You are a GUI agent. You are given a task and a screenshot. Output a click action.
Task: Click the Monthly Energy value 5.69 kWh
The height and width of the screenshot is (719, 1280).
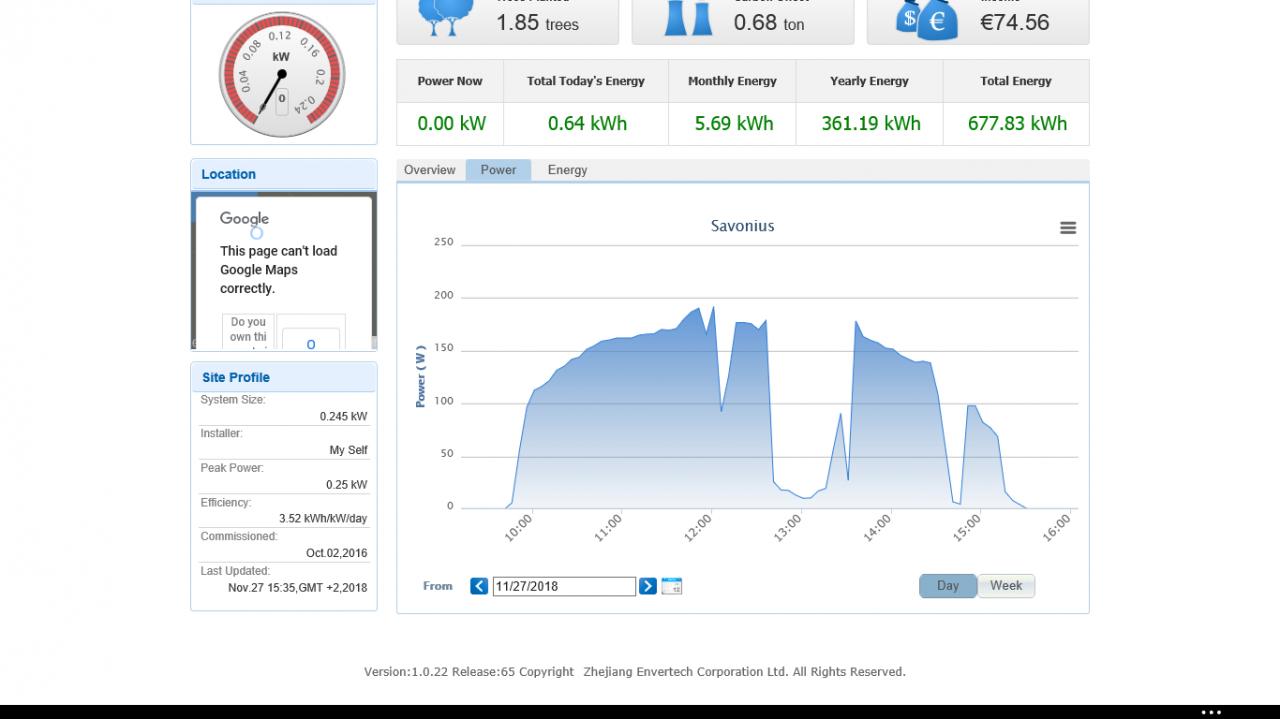[x=734, y=124]
